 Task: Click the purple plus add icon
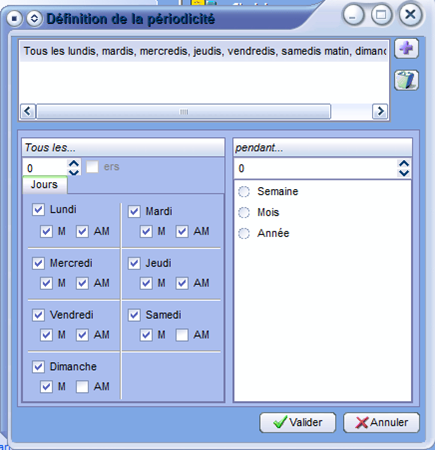tap(406, 49)
